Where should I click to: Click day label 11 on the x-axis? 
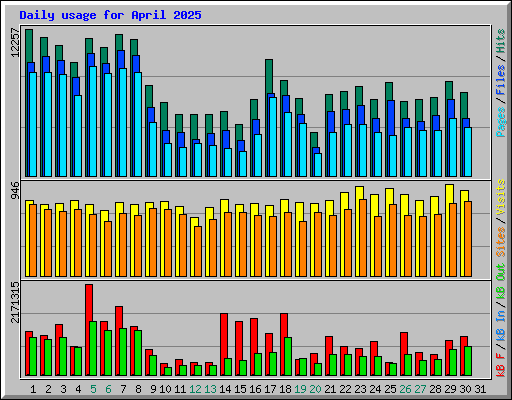coord(180,389)
